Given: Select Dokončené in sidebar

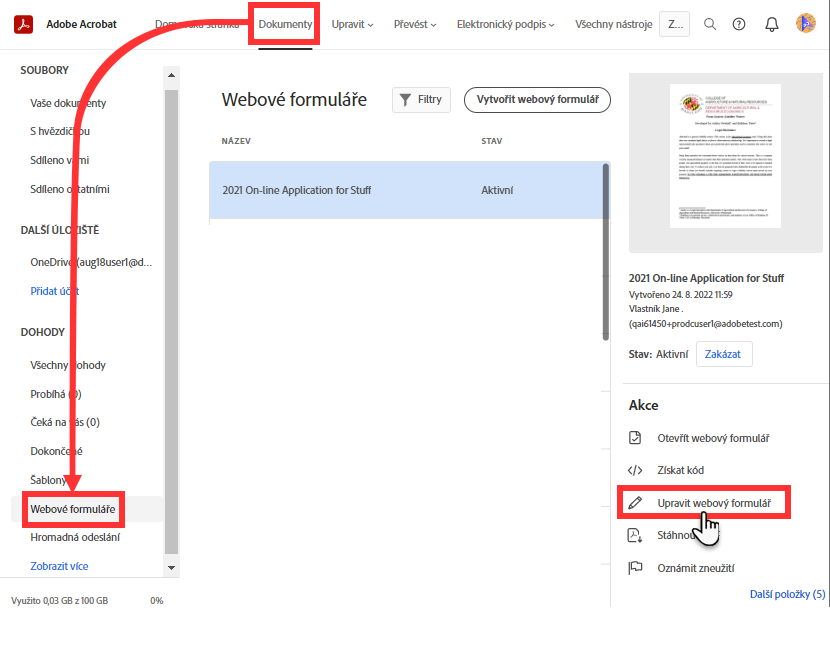Looking at the screenshot, I should (x=56, y=451).
